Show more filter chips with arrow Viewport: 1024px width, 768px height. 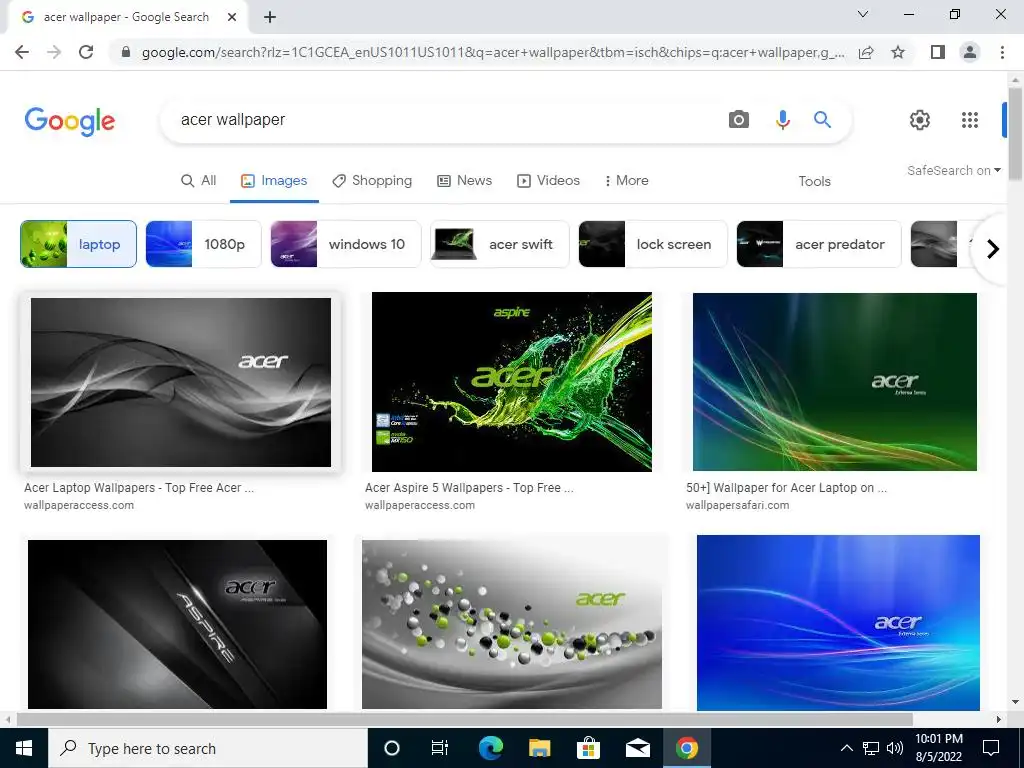click(x=993, y=249)
